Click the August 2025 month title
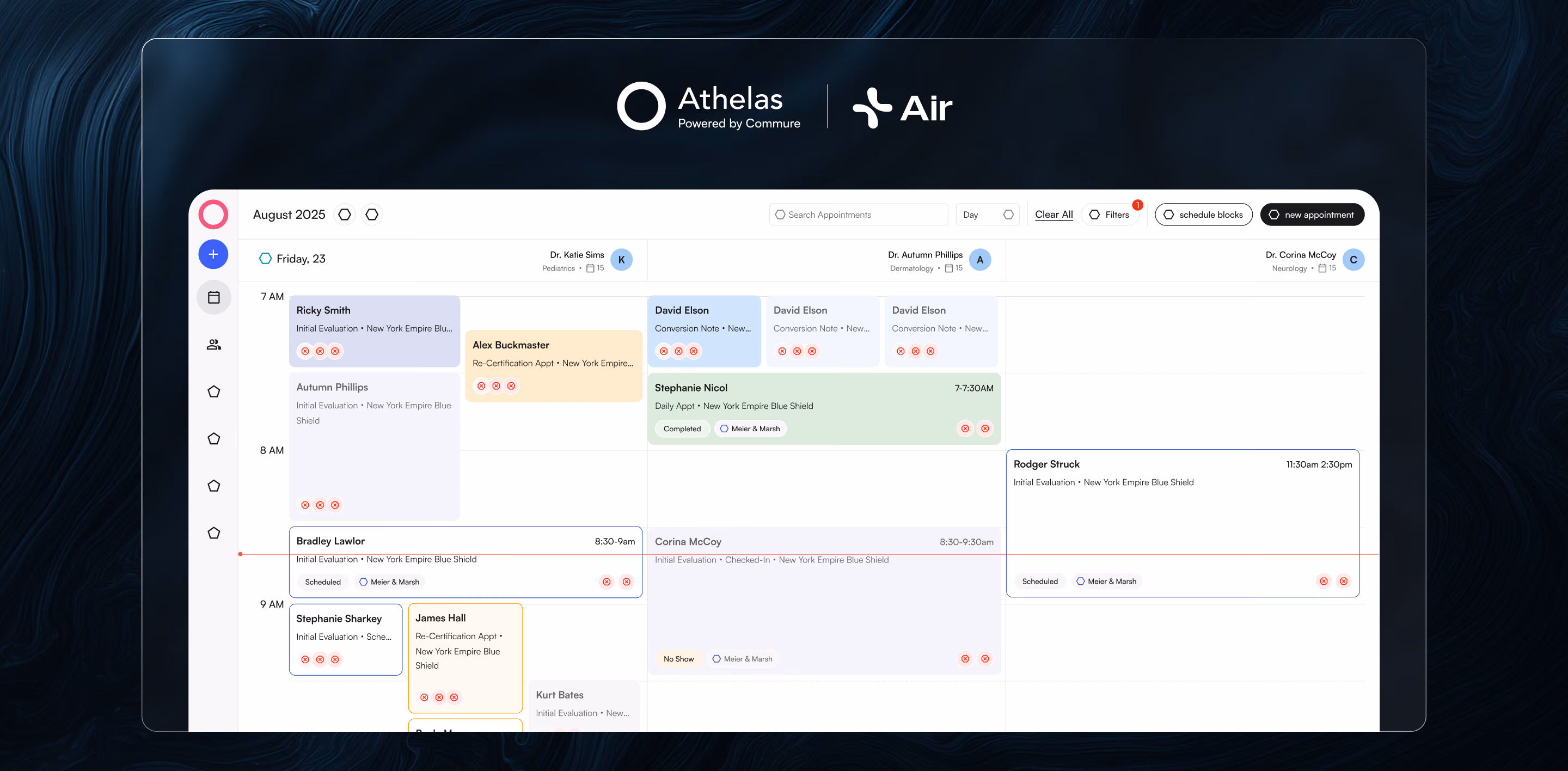Viewport: 1568px width, 771px height. (289, 215)
